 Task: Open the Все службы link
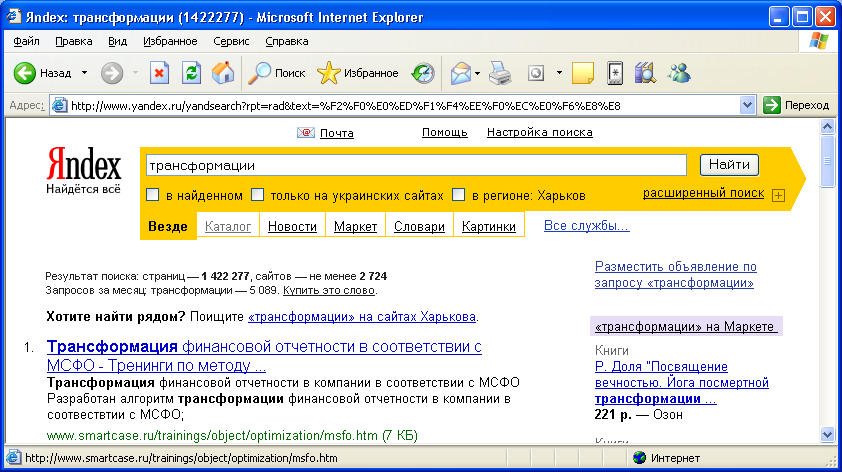(x=586, y=226)
